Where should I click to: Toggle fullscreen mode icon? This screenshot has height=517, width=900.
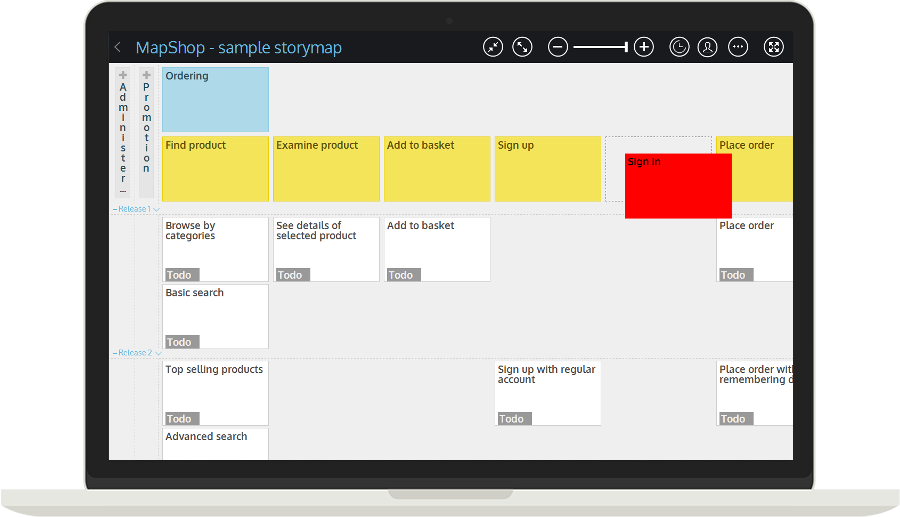(773, 47)
